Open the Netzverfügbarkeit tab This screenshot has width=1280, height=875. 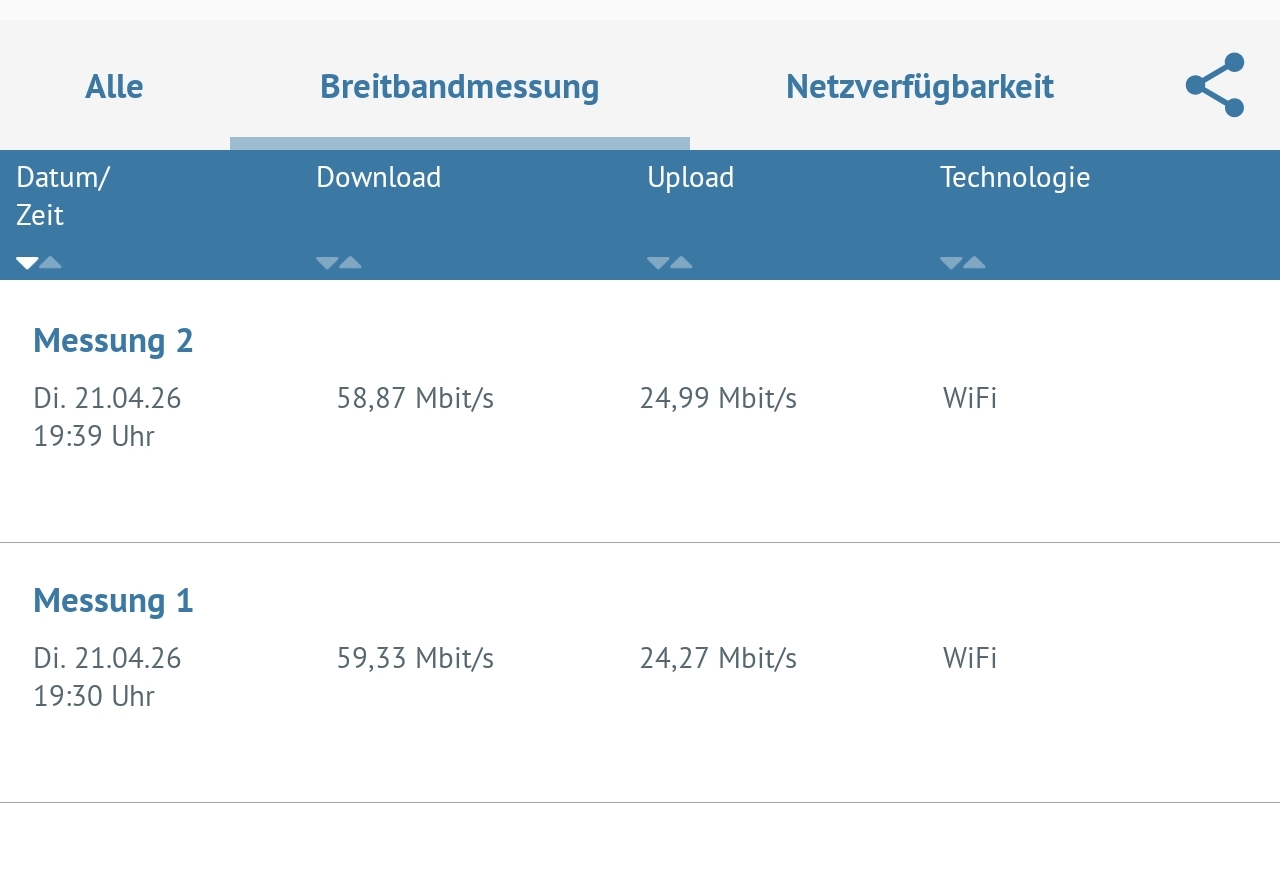pyautogui.click(x=919, y=87)
